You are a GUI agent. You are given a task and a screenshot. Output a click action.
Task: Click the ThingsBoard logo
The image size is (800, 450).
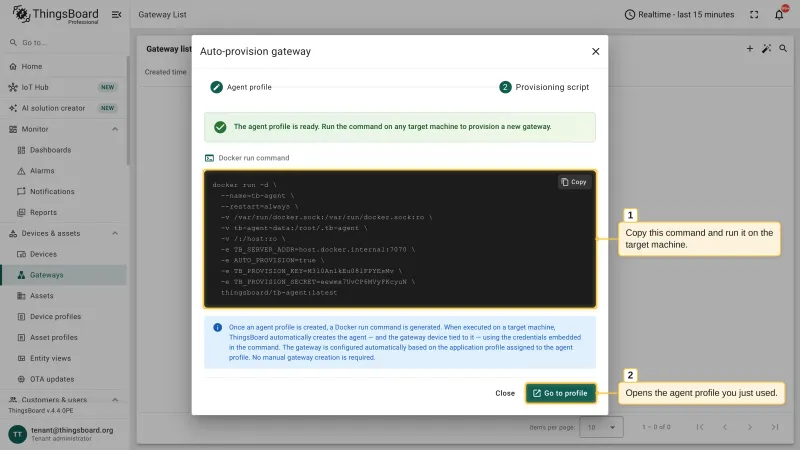pos(55,14)
